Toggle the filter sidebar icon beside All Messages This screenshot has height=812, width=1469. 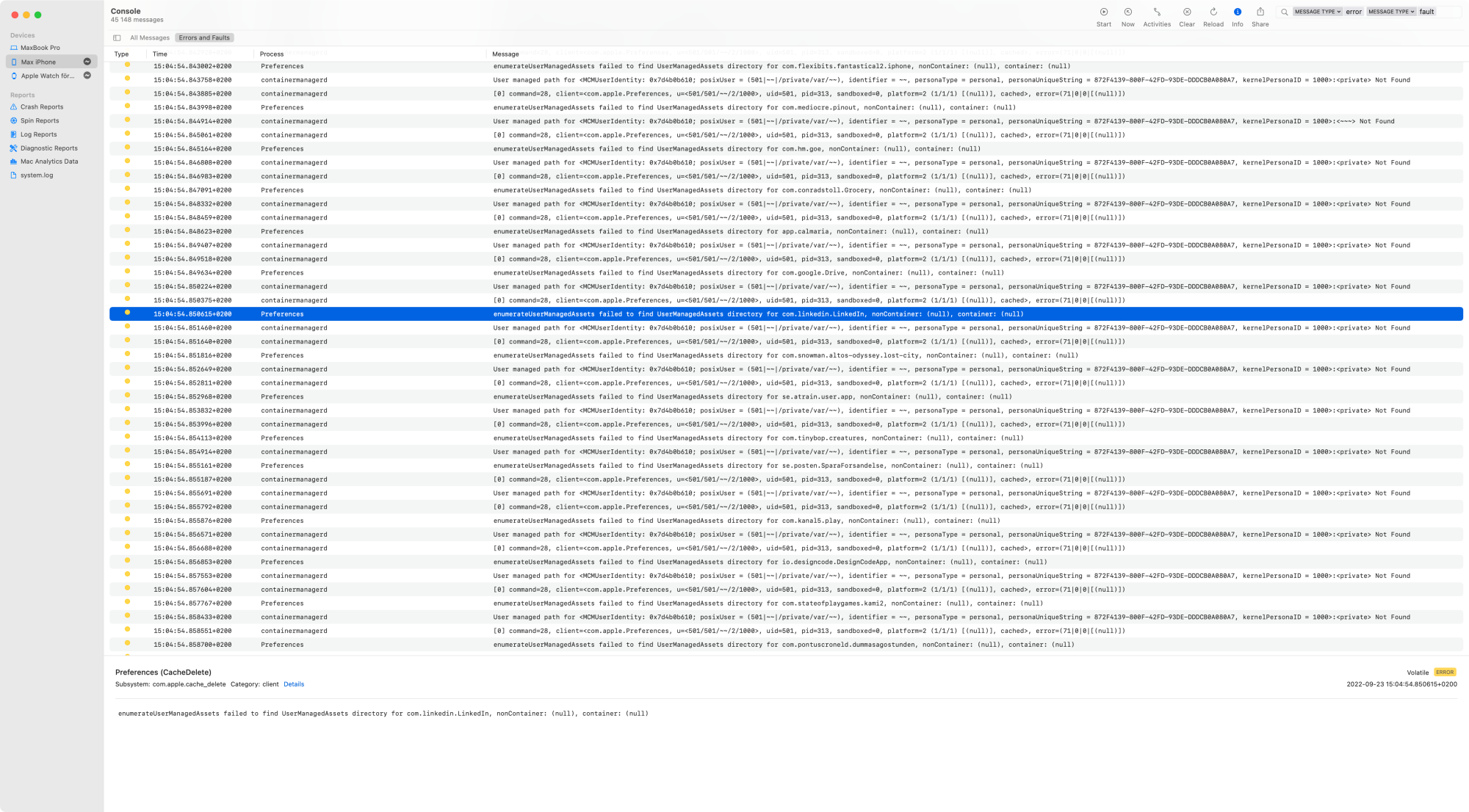[117, 38]
